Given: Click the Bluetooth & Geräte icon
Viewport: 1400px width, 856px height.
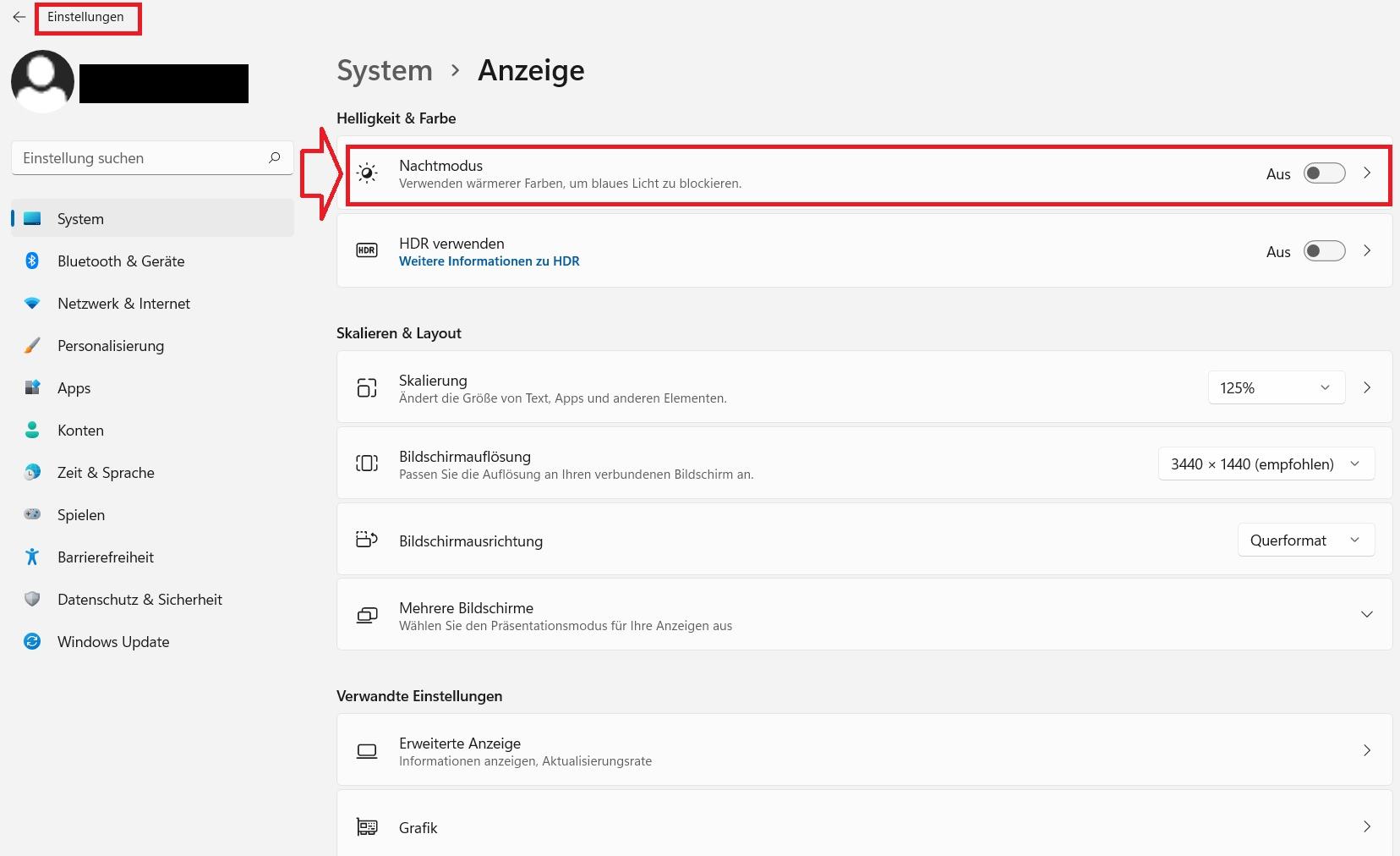Looking at the screenshot, I should coord(32,261).
